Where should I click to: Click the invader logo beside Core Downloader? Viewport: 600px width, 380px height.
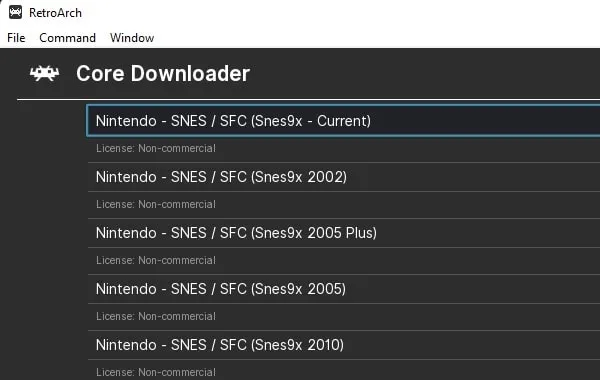(45, 73)
